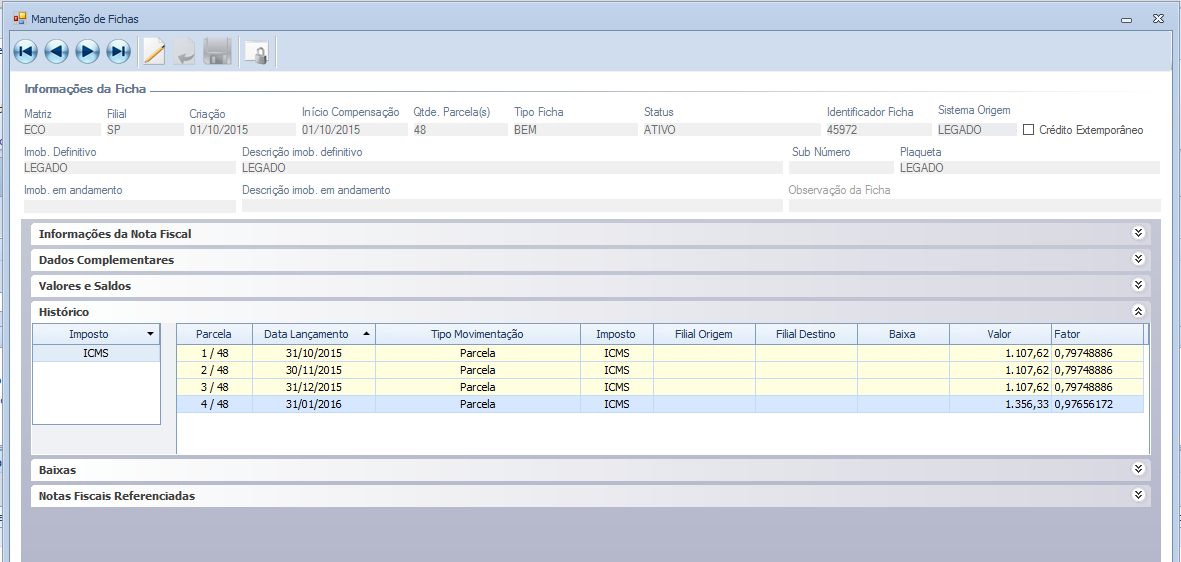Click the Valor column header

pyautogui.click(x=999, y=334)
